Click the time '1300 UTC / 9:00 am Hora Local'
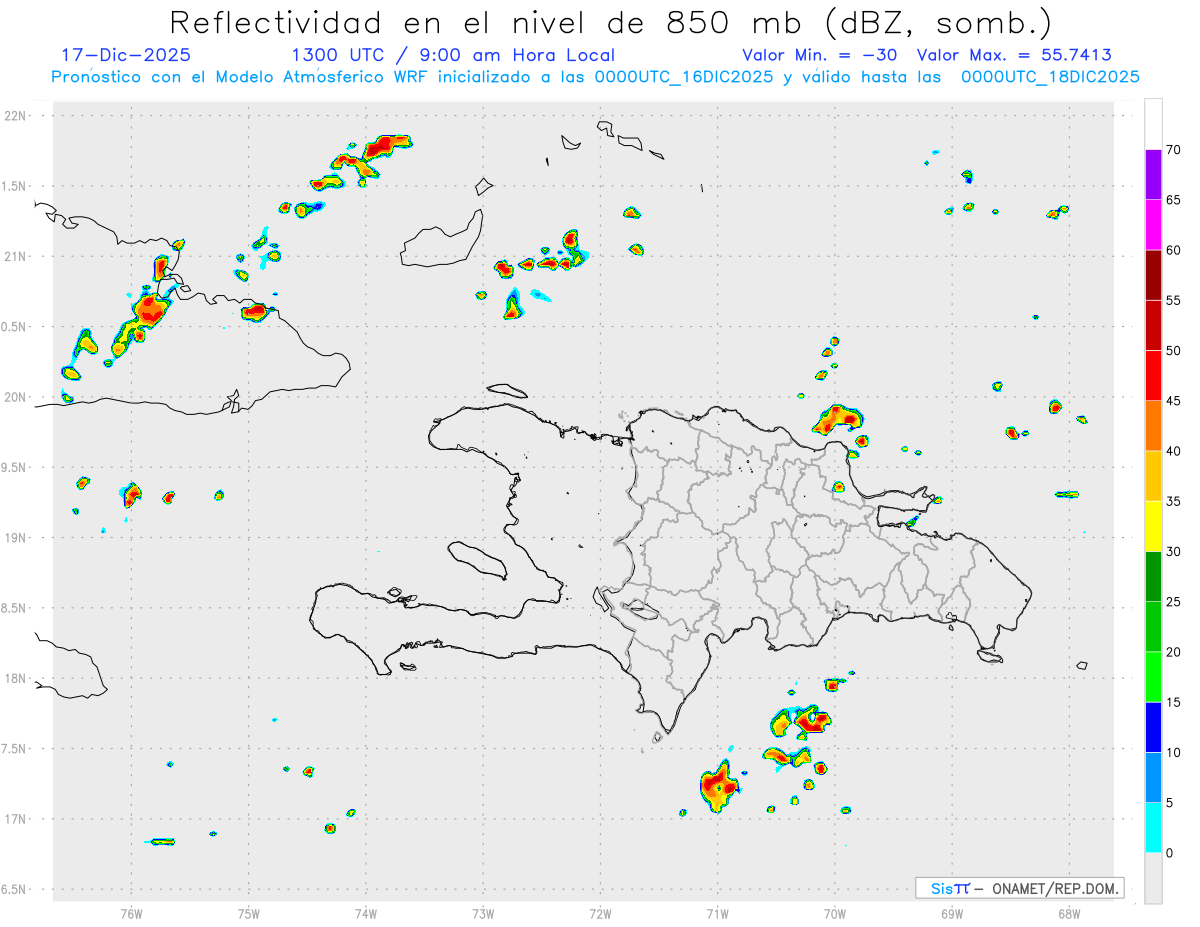This screenshot has height=927, width=1200. coord(453,55)
